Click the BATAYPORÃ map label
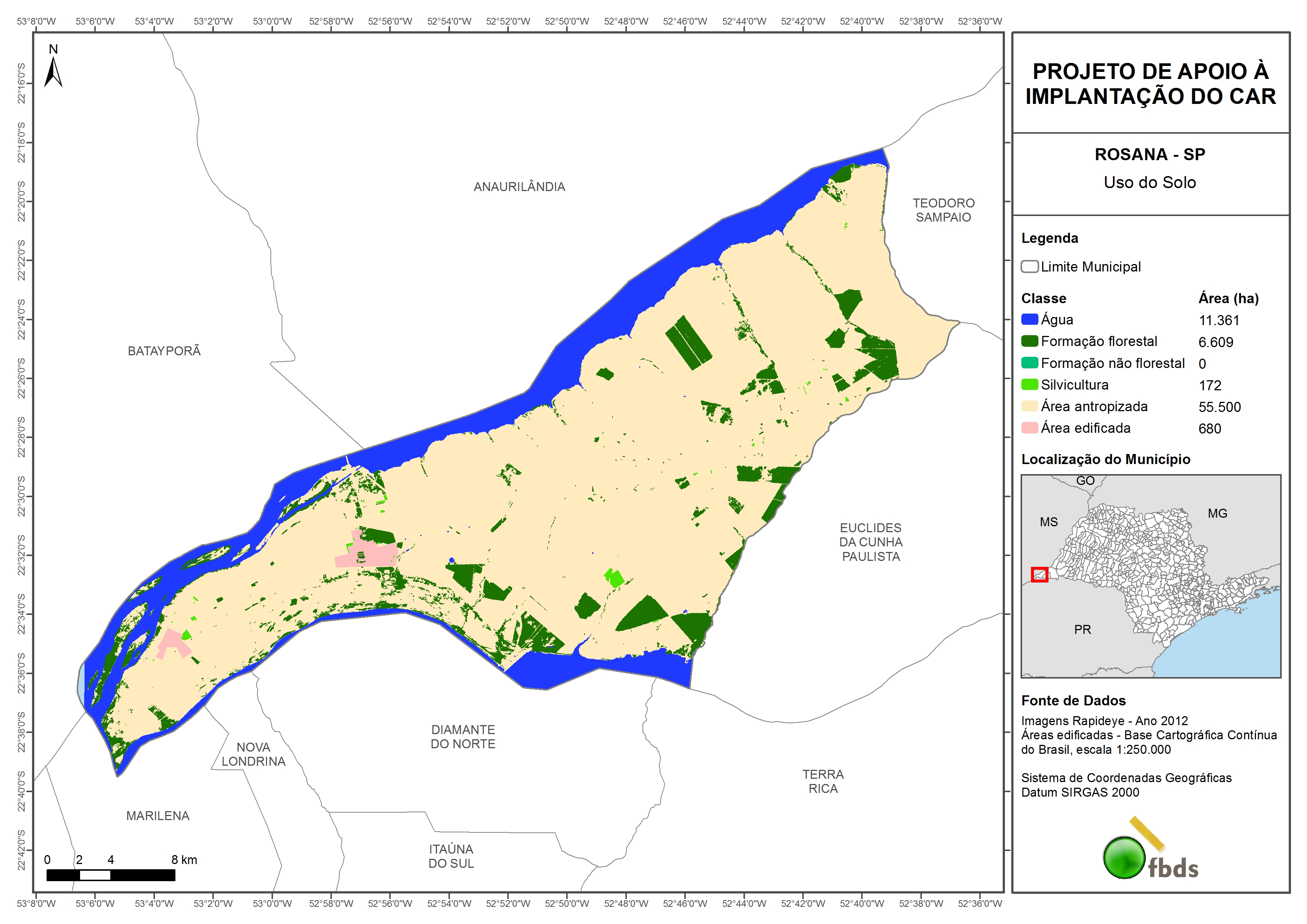The image size is (1307, 924). 164,351
